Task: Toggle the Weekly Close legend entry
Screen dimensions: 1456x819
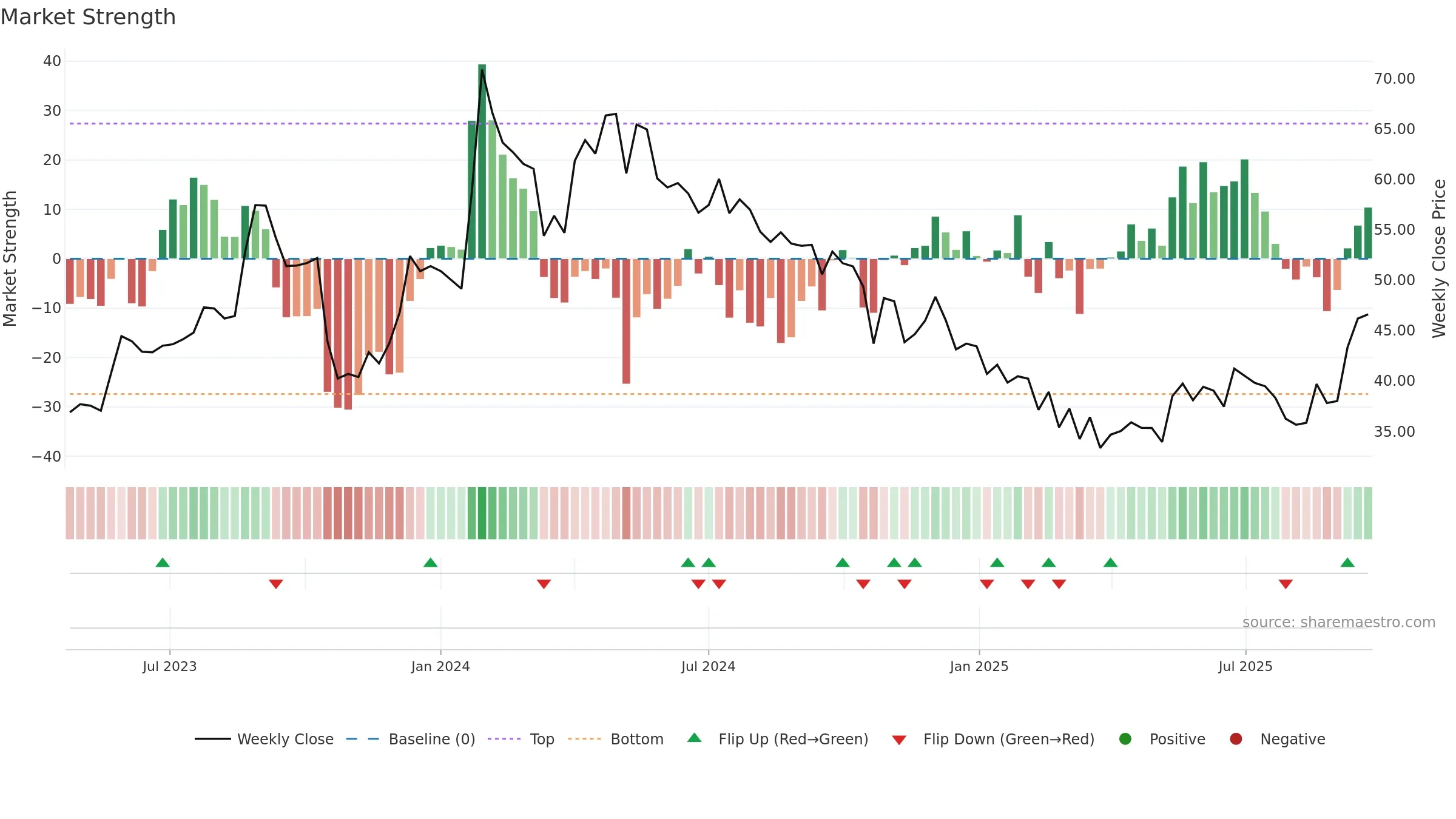Action: tap(265, 739)
